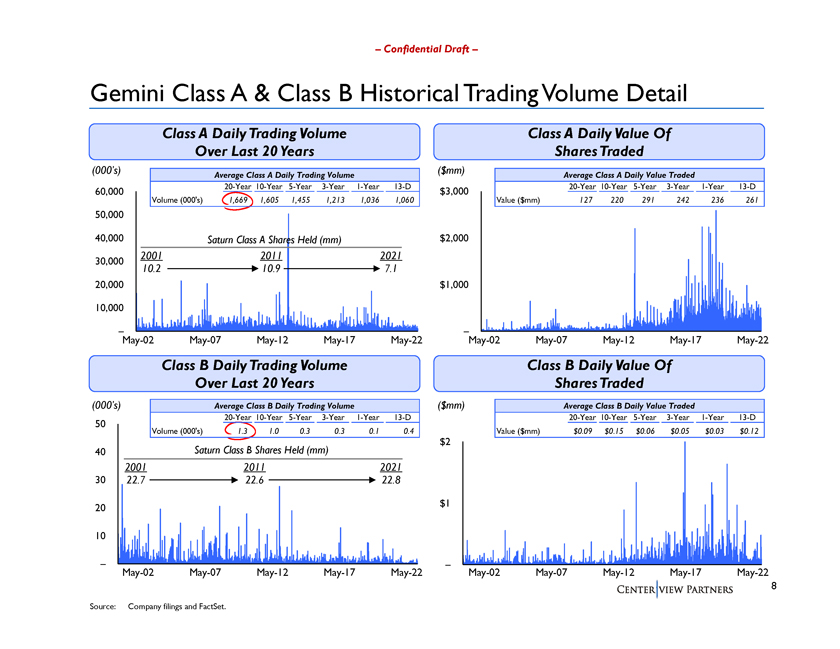Click the Class B Daily Trading Volume heading
The image size is (840, 649).
click(254, 374)
